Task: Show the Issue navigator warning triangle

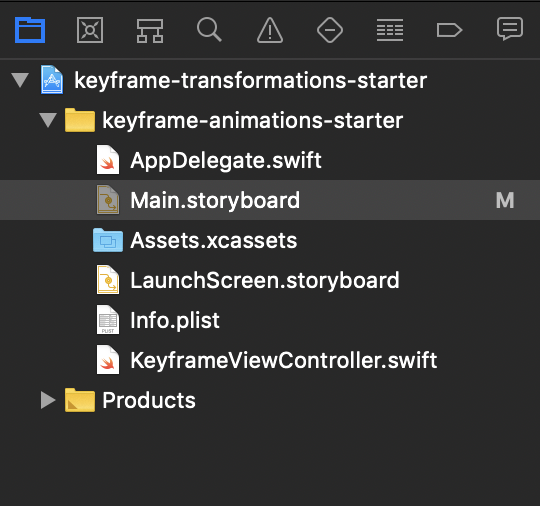Action: tap(270, 30)
